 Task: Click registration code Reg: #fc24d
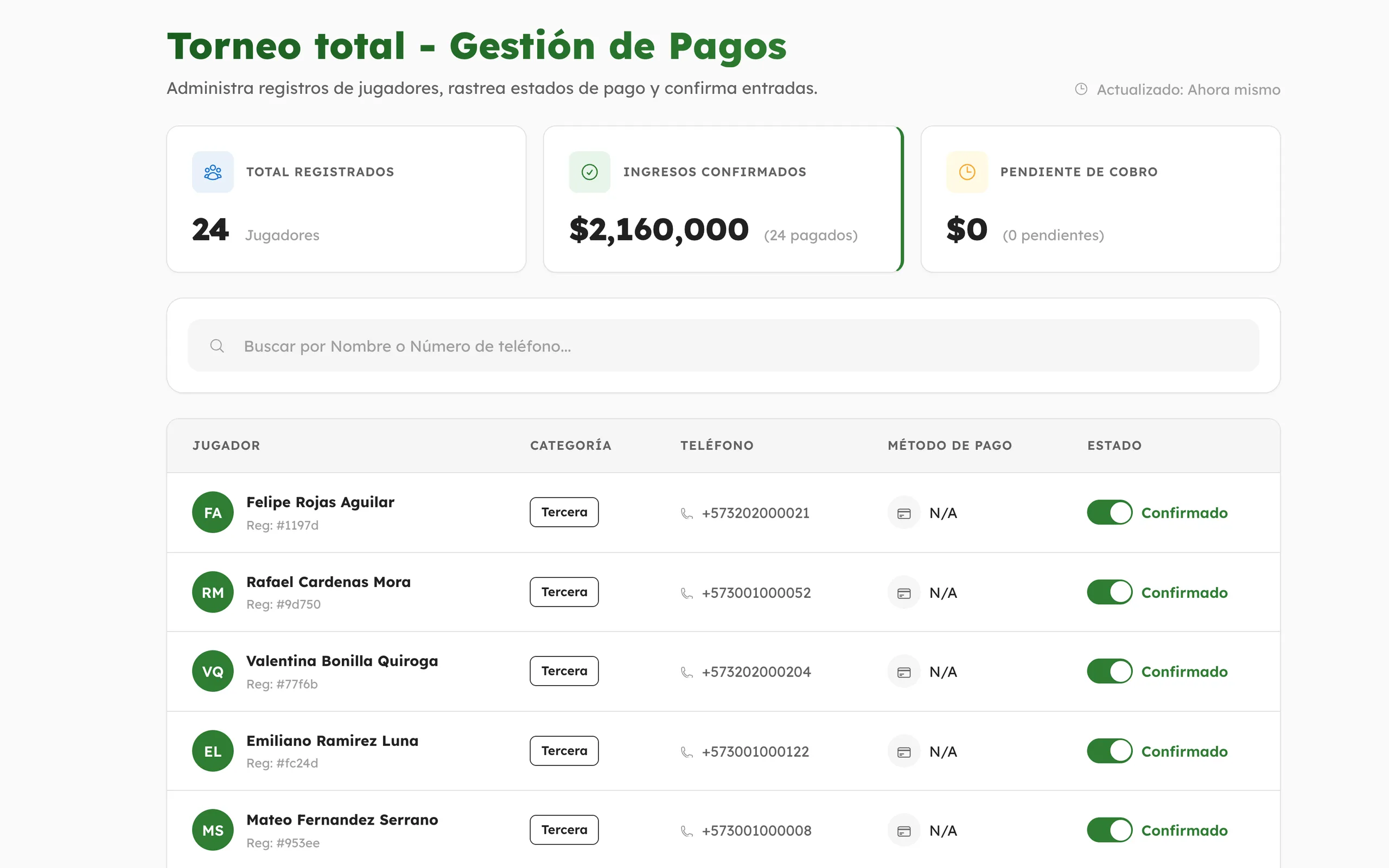pos(282,763)
